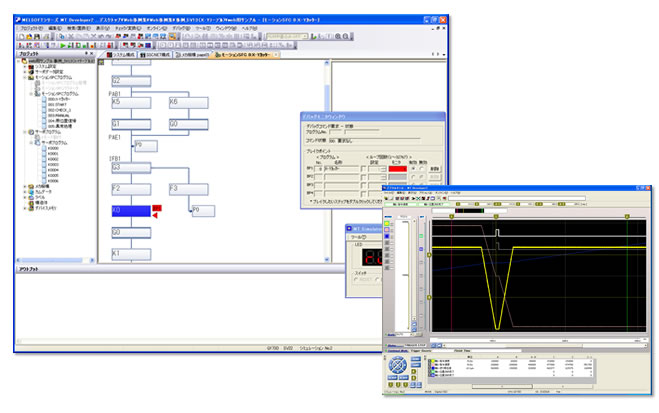Click the K0 highlighted blue SFC step
The width and height of the screenshot is (659, 413).
click(130, 211)
